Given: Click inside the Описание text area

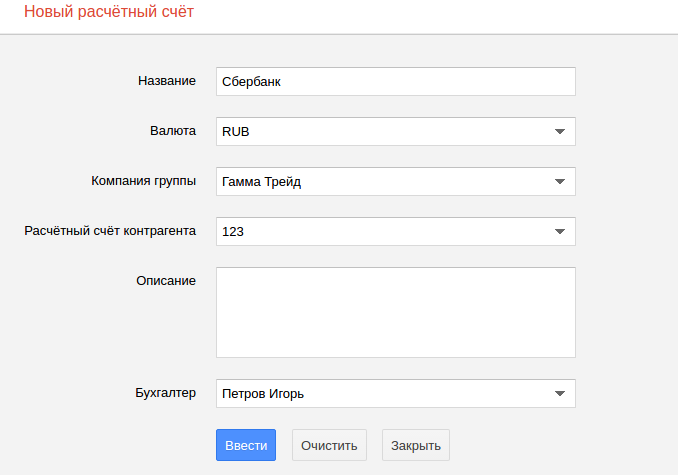Looking at the screenshot, I should pyautogui.click(x=395, y=312).
